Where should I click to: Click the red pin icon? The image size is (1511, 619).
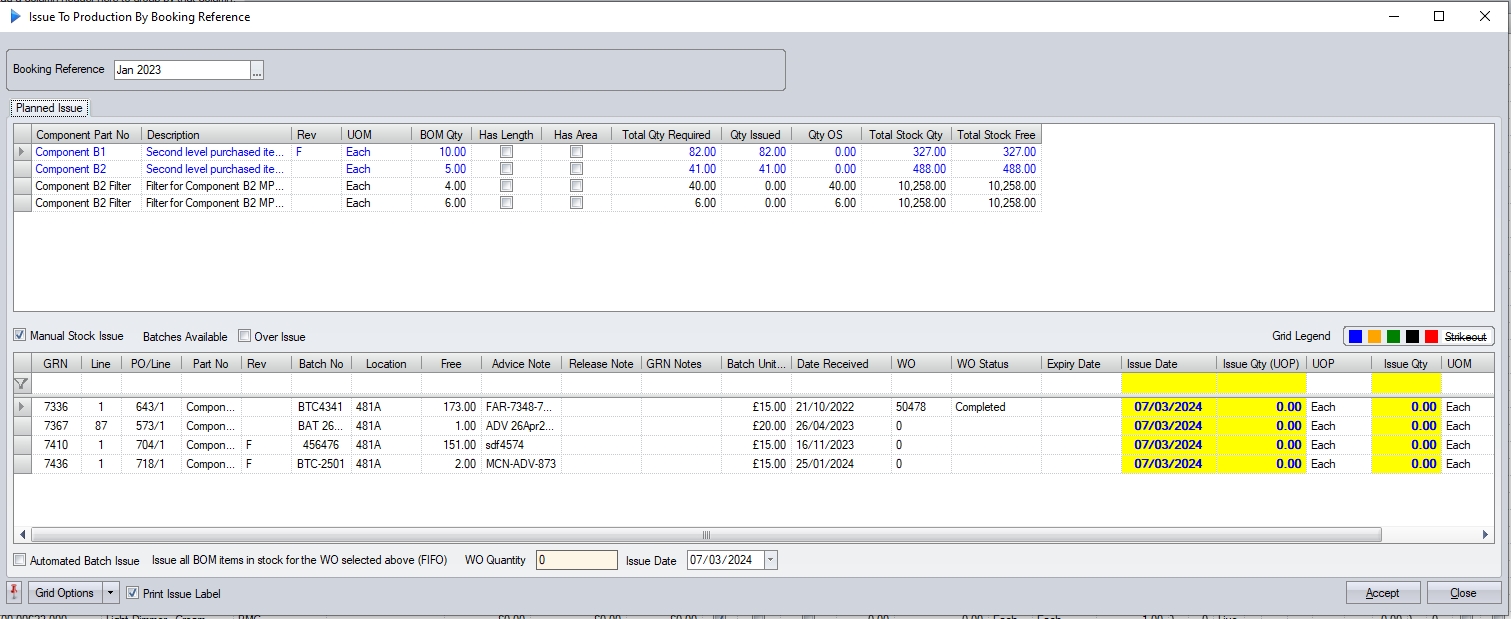[x=14, y=593]
